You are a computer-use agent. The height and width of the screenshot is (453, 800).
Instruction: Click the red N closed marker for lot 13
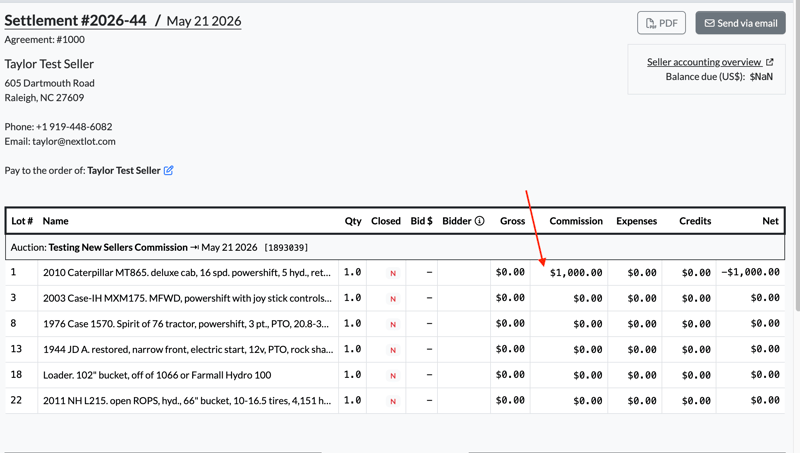coord(393,350)
